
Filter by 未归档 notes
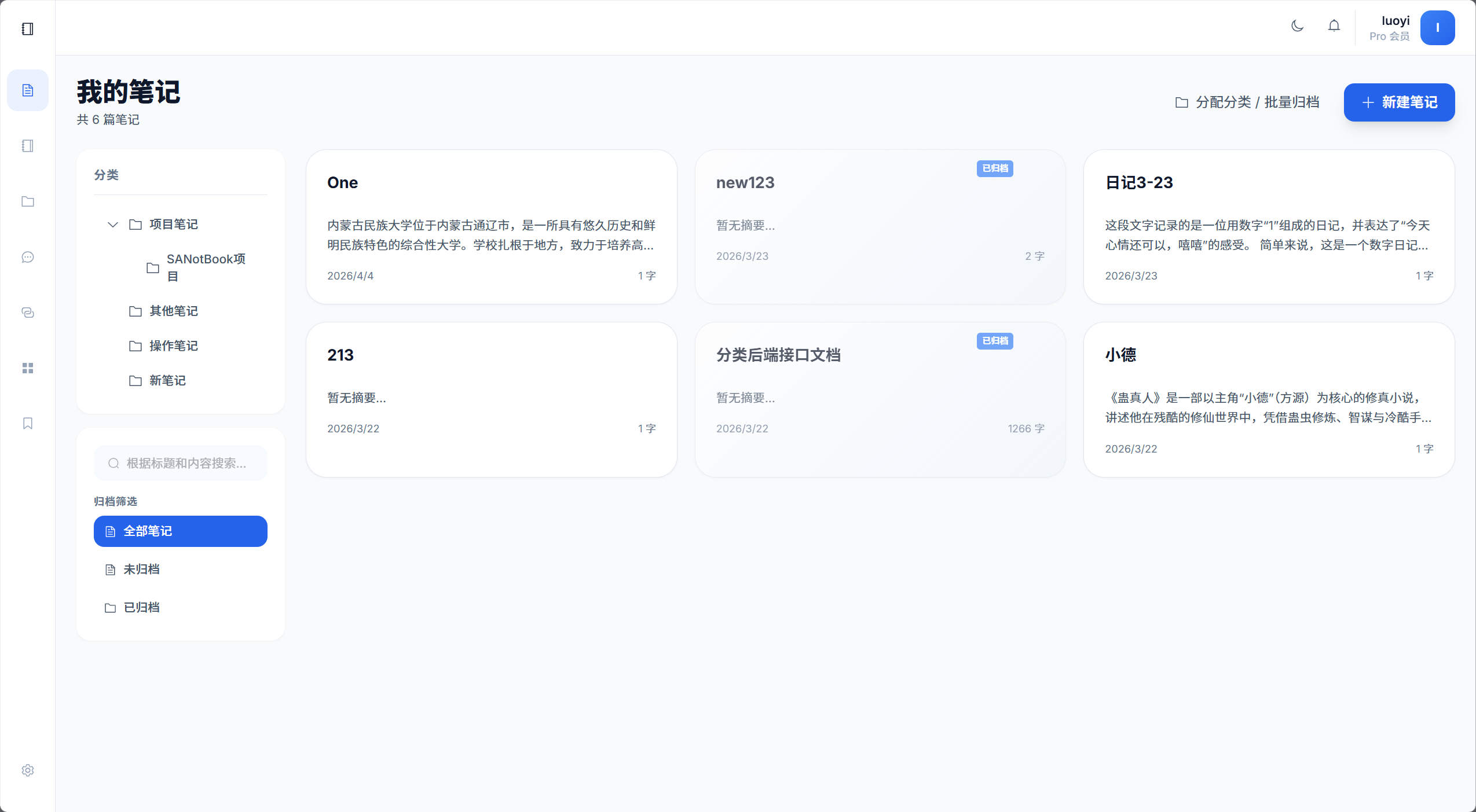(141, 569)
